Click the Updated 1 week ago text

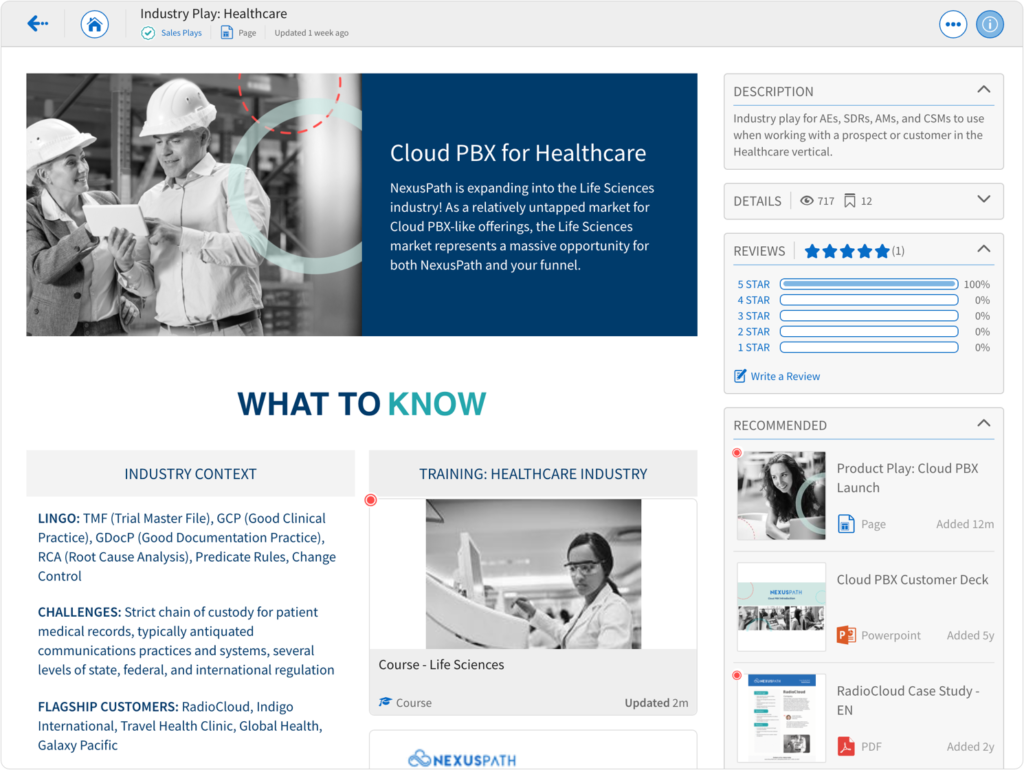pos(312,33)
